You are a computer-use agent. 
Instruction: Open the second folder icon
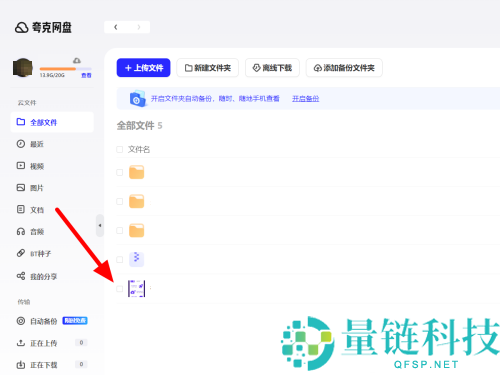tap(136, 201)
